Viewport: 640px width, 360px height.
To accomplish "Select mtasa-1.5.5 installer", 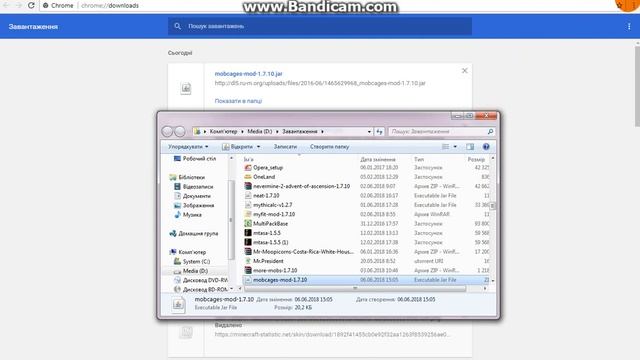I will coord(262,233).
